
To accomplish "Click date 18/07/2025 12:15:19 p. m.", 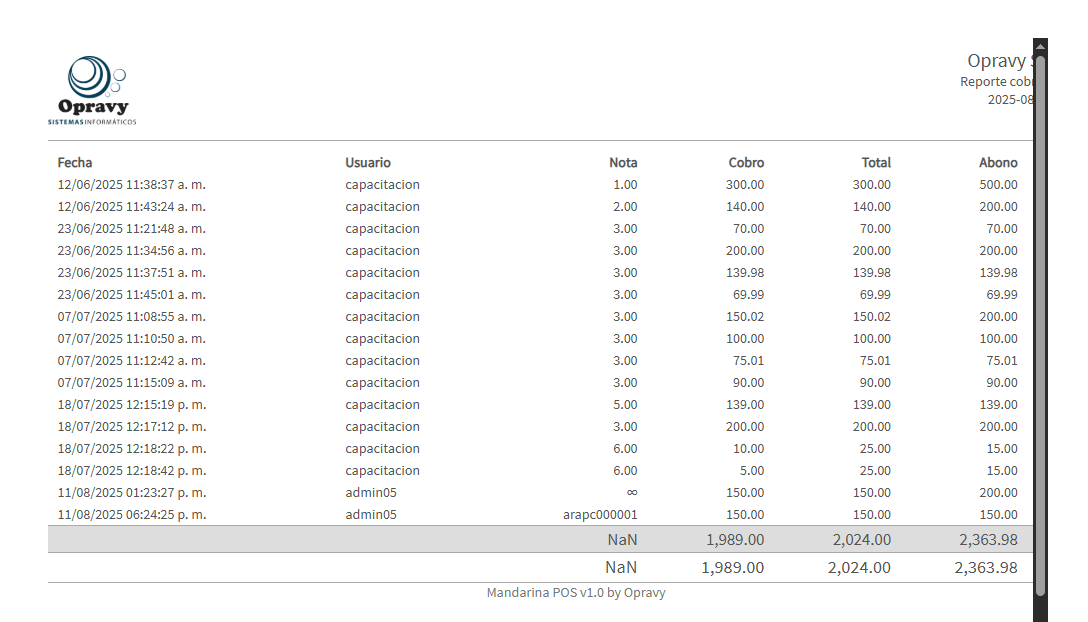I will point(132,405).
